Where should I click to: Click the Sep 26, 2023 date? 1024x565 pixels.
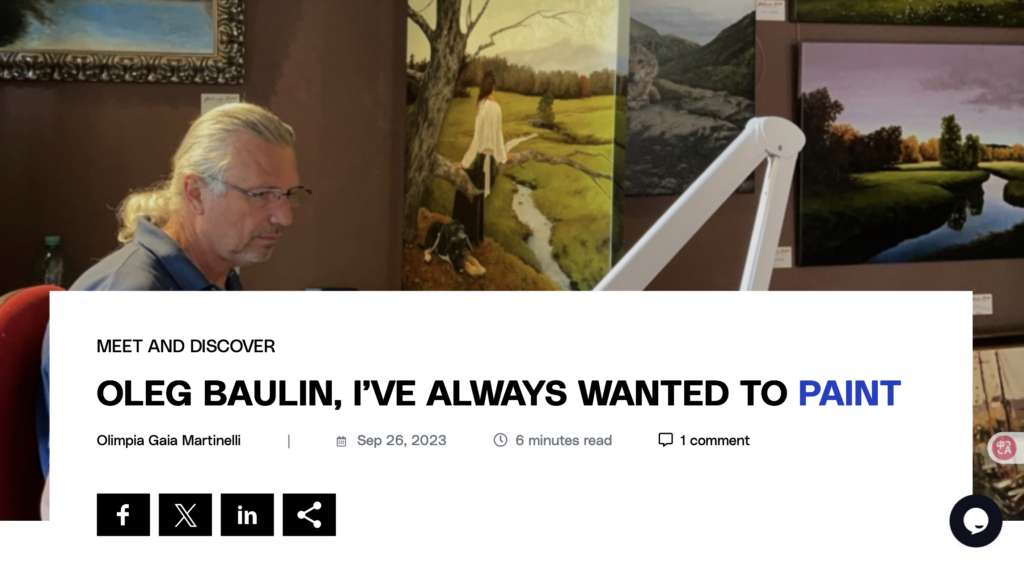coord(402,440)
